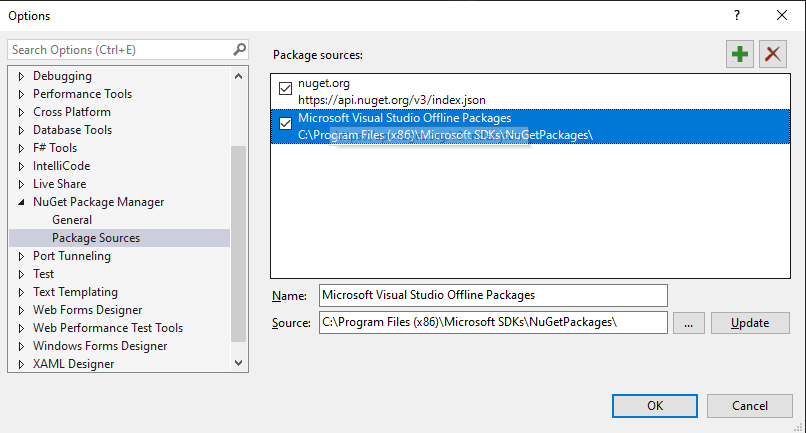This screenshot has width=806, height=433.
Task: Select the Cross Platform category
Action: (71, 112)
